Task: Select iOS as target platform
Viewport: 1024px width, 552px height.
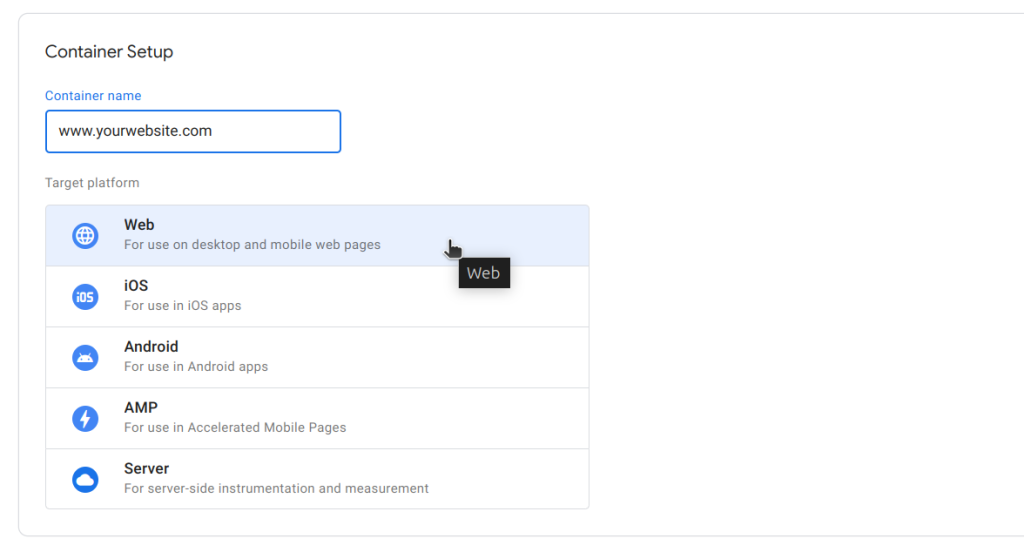Action: [x=317, y=297]
